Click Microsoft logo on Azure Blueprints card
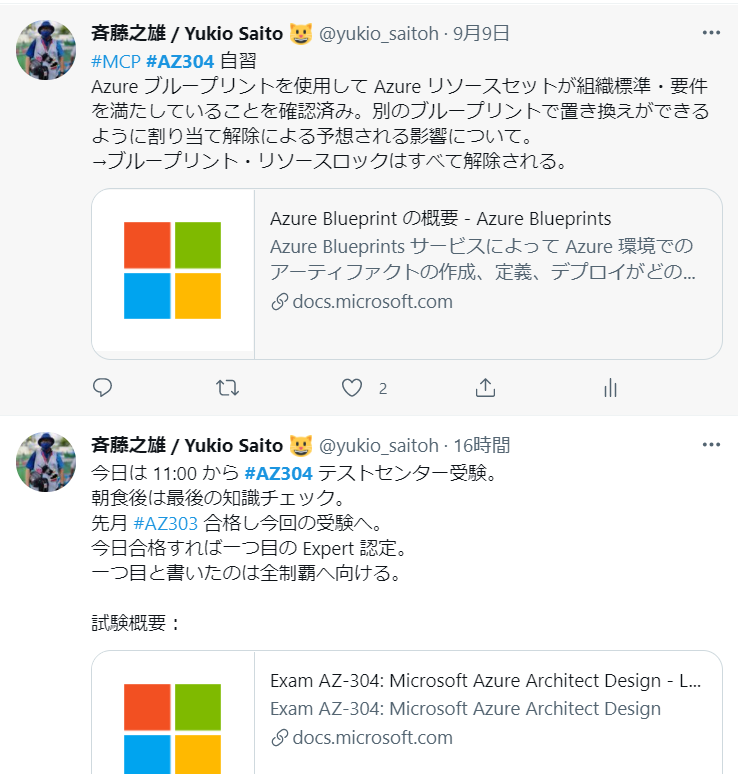 pos(172,270)
